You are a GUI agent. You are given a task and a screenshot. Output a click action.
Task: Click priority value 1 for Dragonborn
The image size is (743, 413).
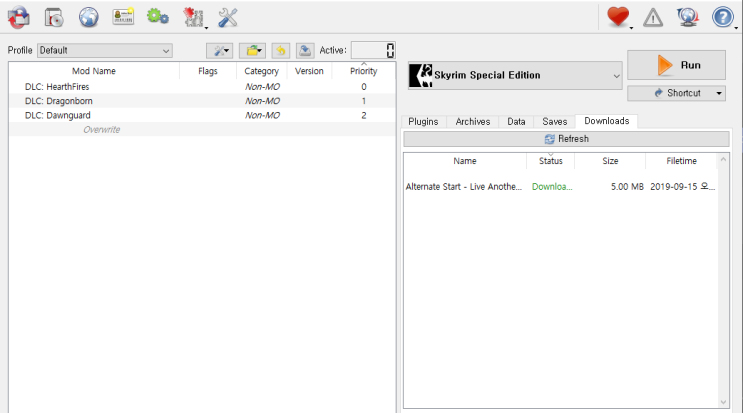coord(363,101)
